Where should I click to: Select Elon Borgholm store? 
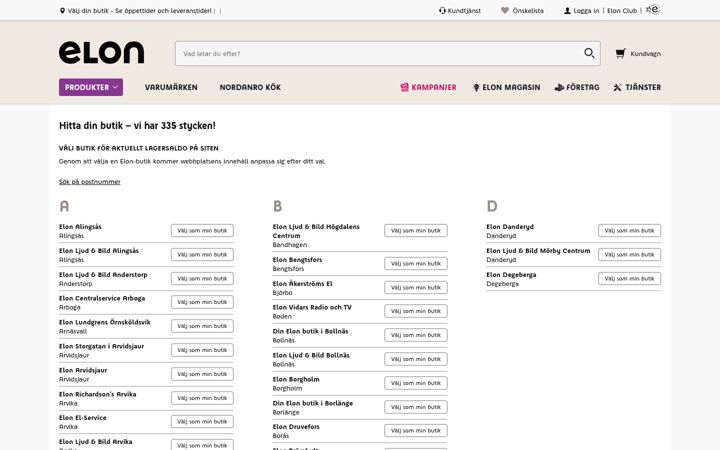pos(416,383)
